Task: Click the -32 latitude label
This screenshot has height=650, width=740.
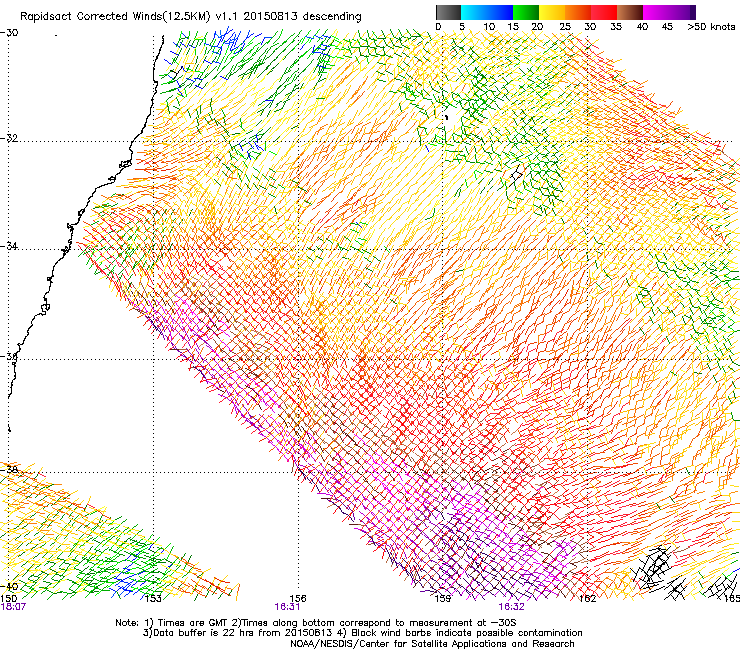Action: (9, 138)
